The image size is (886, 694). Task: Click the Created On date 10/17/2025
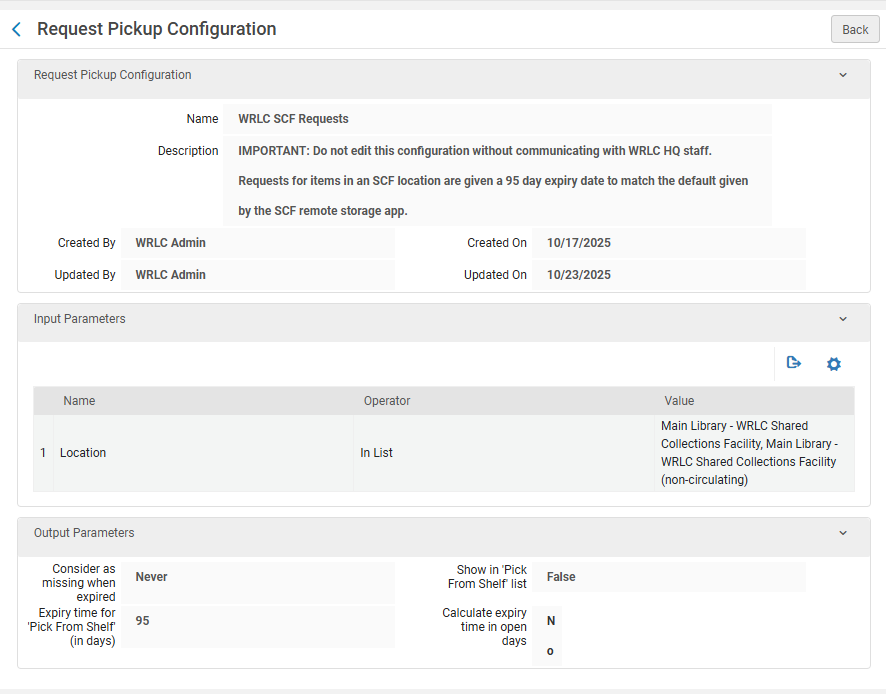coord(579,243)
